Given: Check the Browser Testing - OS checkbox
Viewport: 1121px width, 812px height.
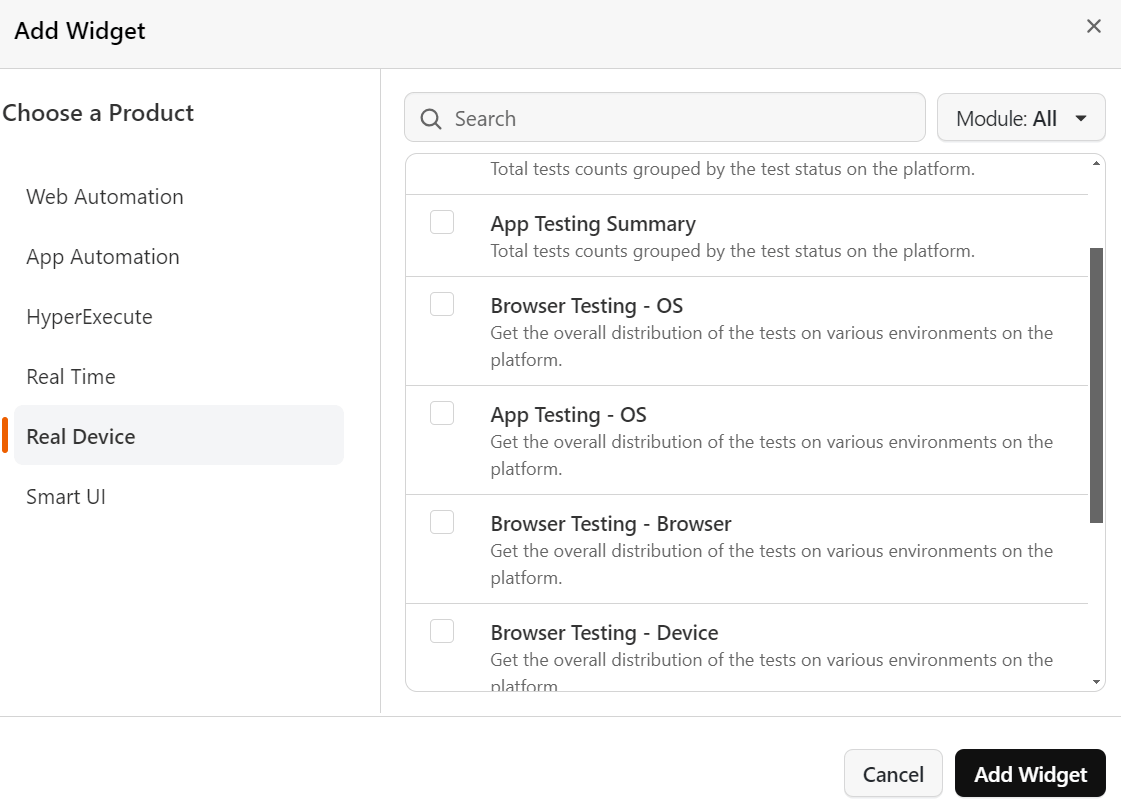Looking at the screenshot, I should 442,304.
